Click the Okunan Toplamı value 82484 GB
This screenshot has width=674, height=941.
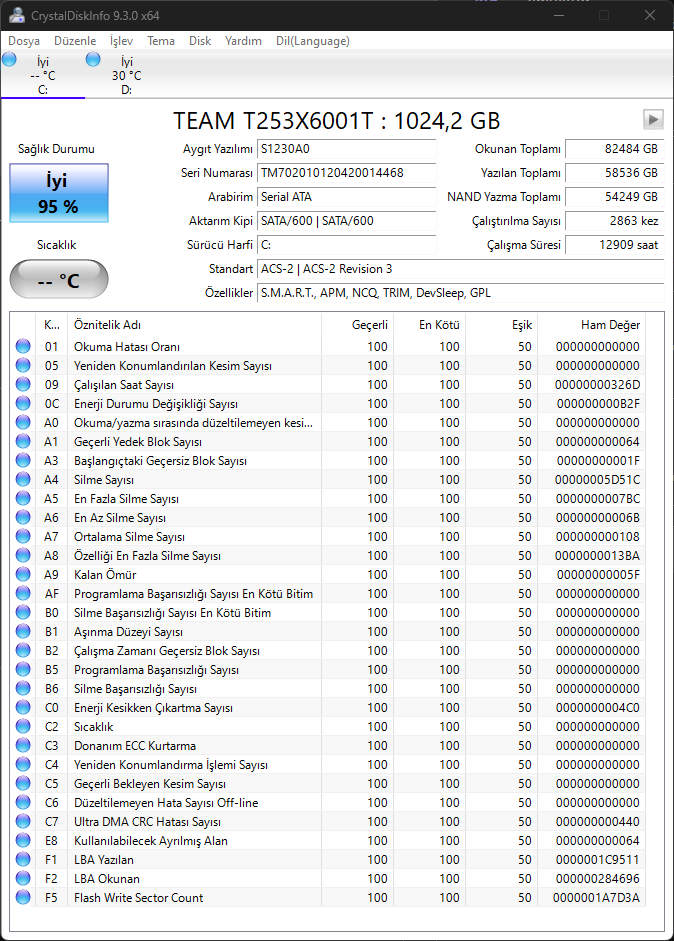[x=615, y=149]
